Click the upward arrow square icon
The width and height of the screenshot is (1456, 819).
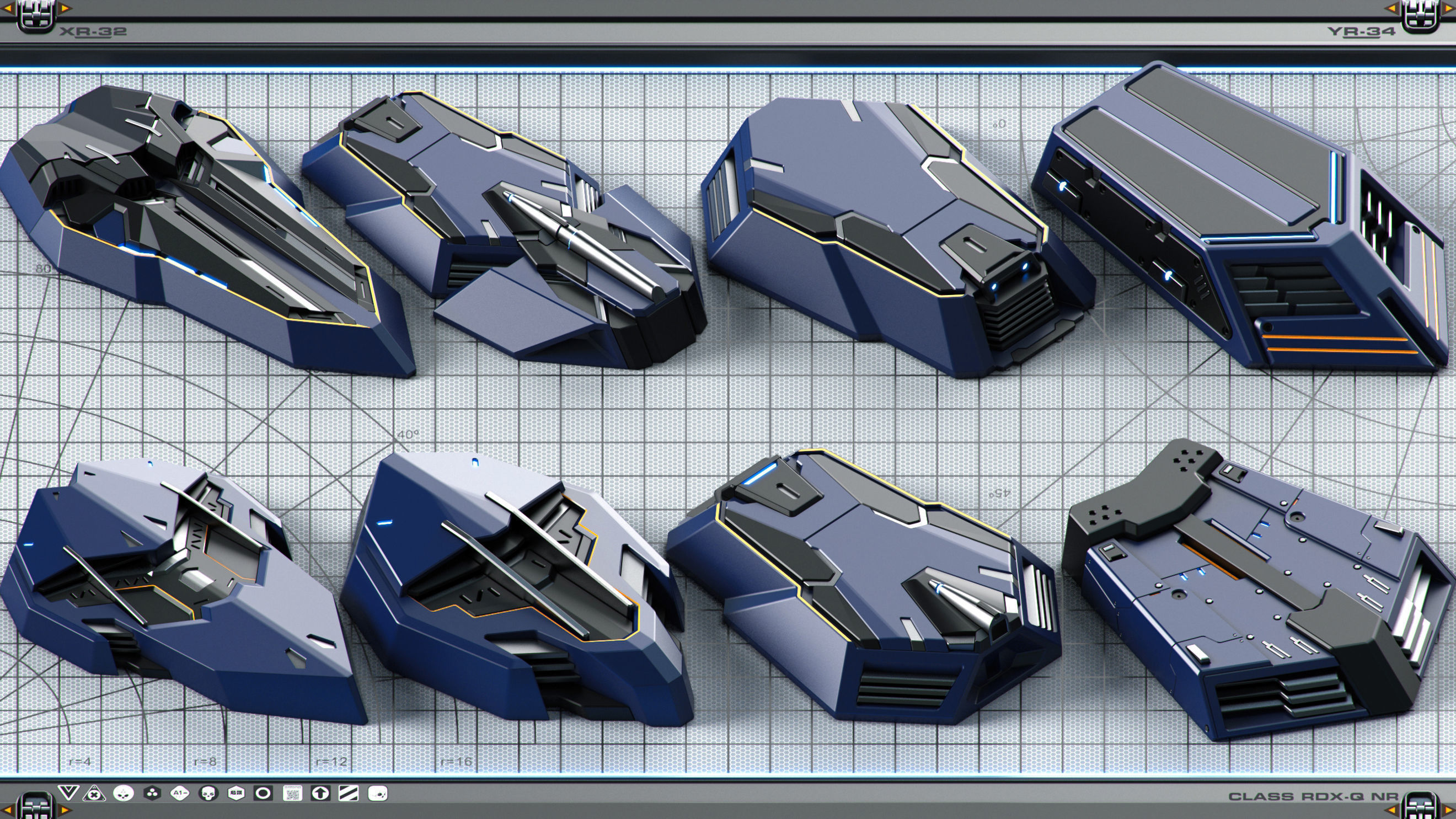pyautogui.click(x=320, y=794)
